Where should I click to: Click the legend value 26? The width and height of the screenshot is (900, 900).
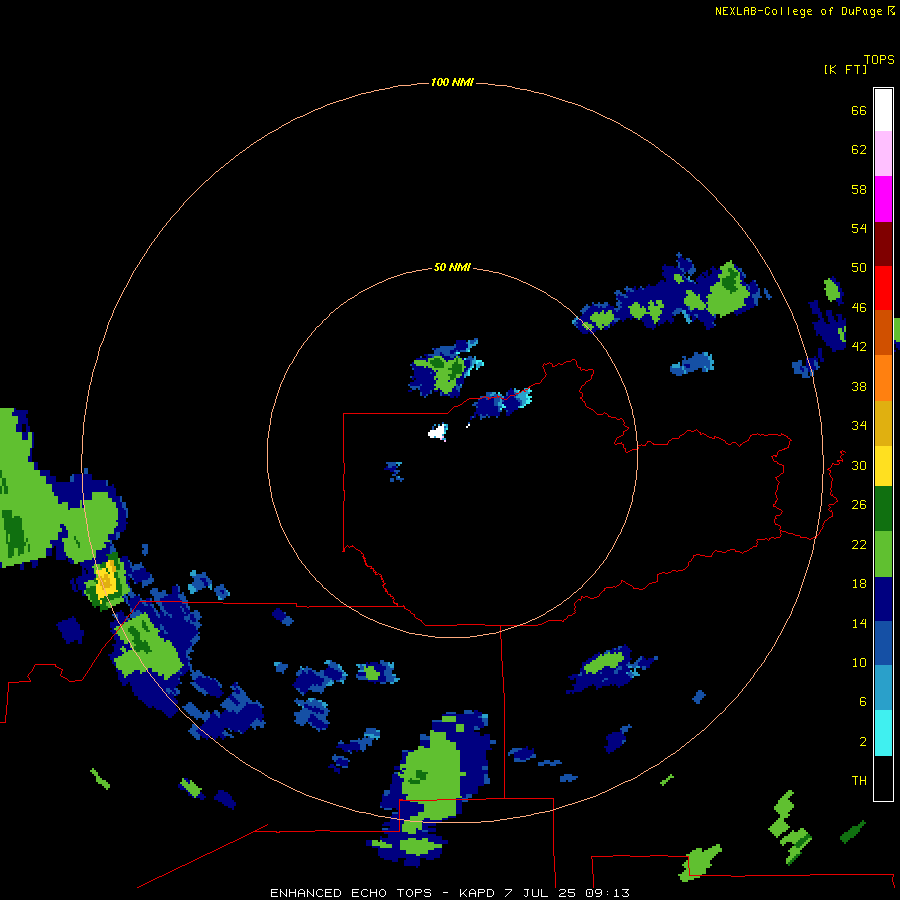859,505
